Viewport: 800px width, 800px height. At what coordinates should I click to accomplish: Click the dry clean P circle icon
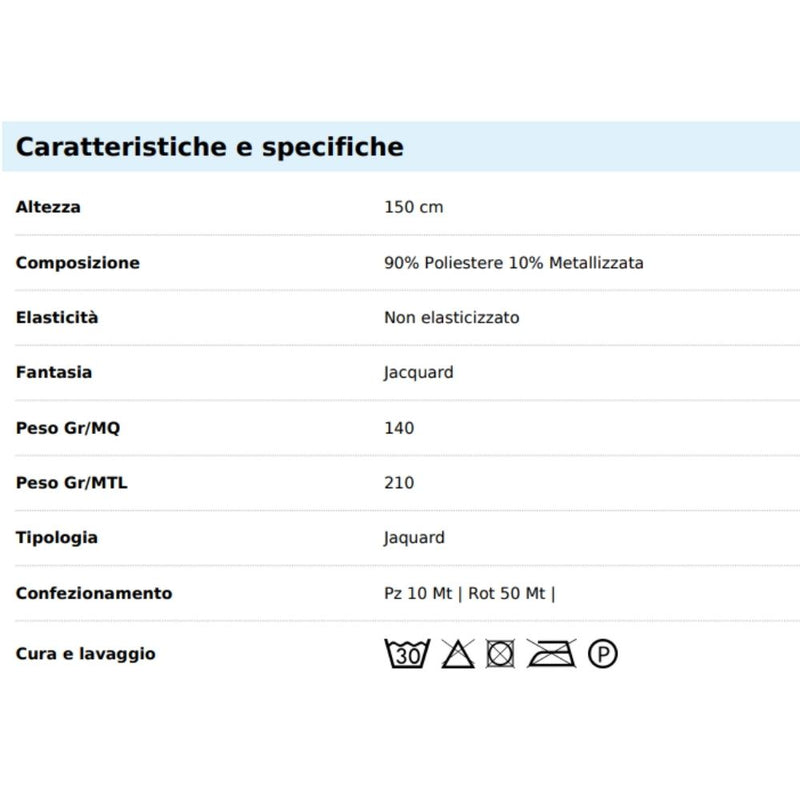603,654
